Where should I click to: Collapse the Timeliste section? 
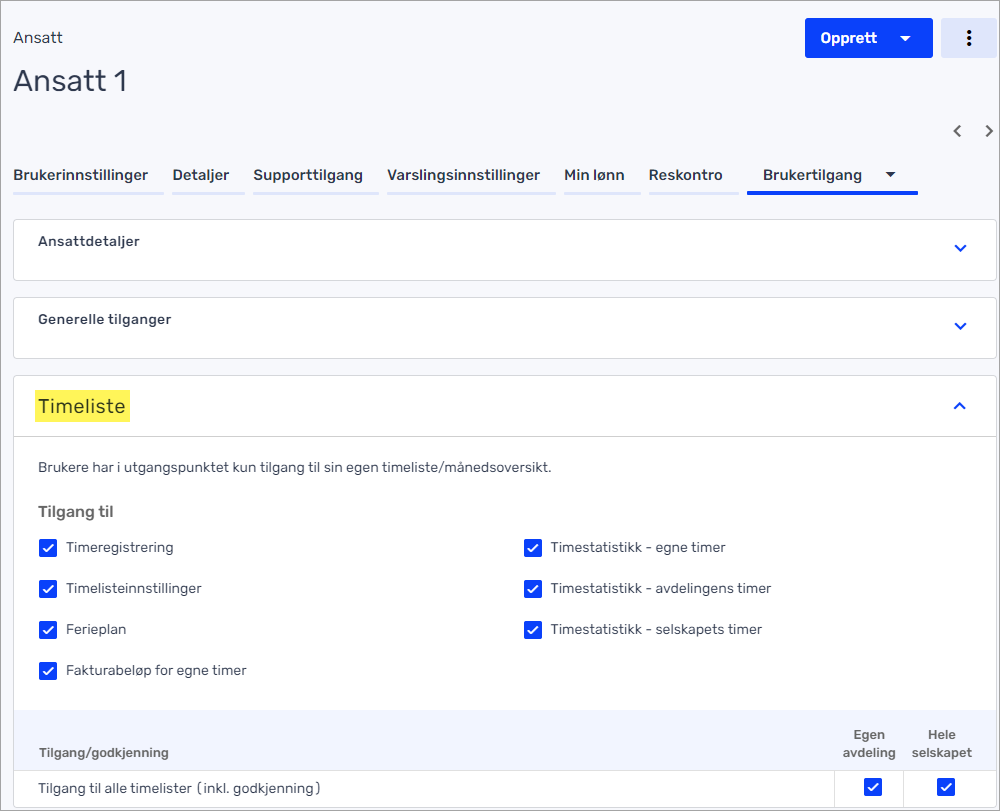pos(959,406)
